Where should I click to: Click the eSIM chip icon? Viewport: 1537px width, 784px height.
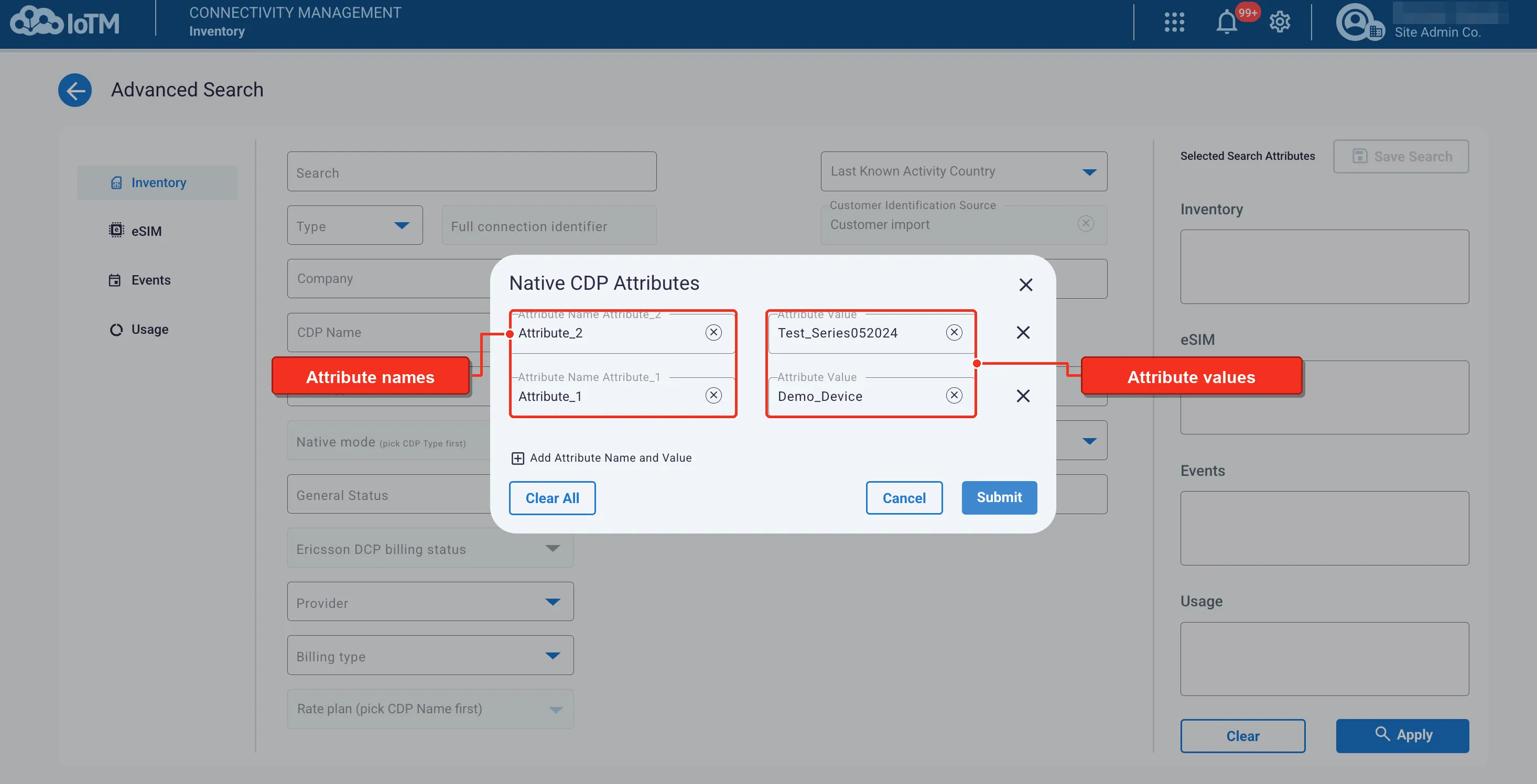pyautogui.click(x=116, y=230)
